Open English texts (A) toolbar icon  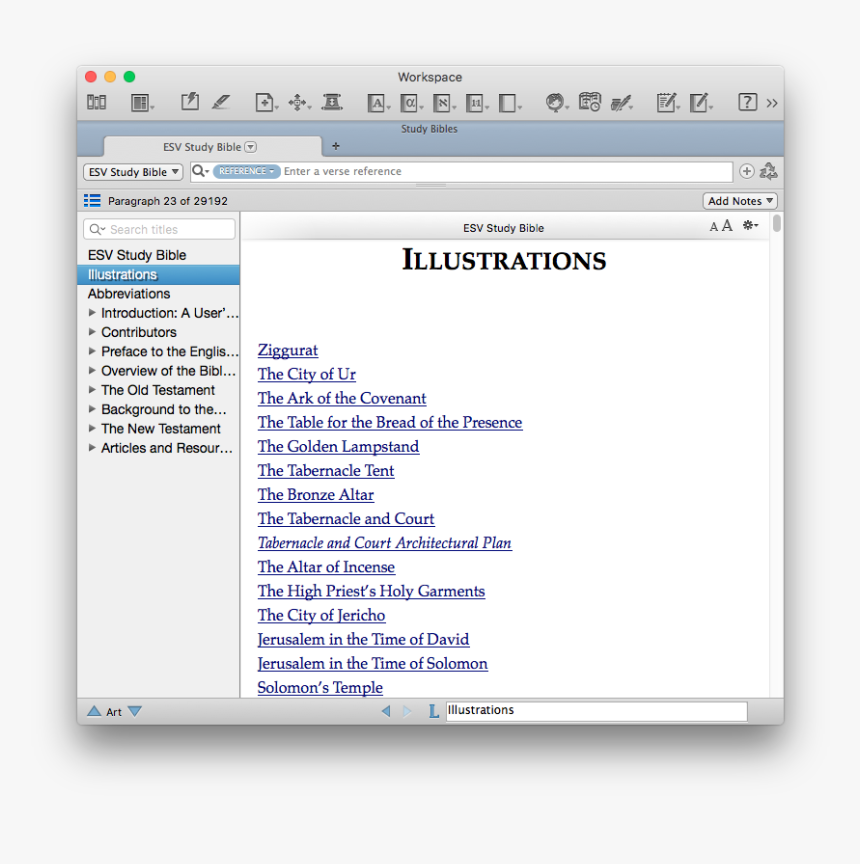click(376, 103)
